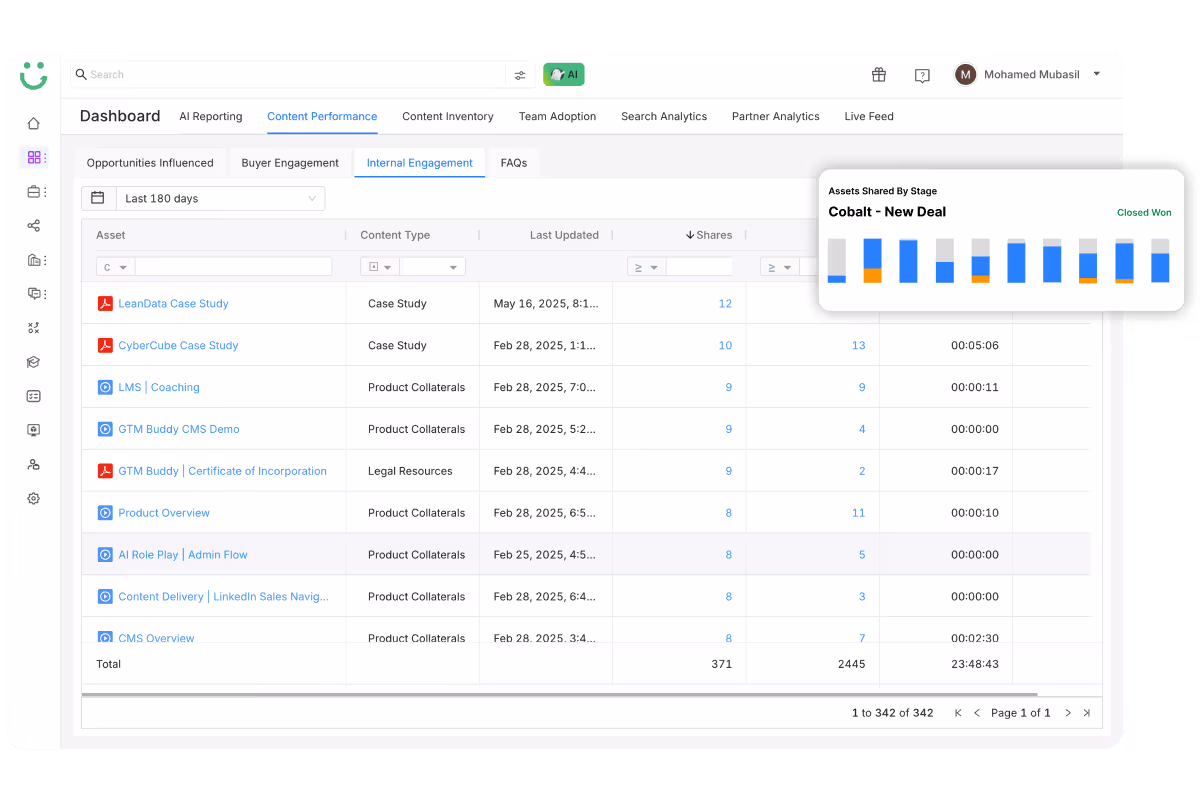Open the briefcase icon in sidebar
This screenshot has height=800, width=1200.
point(33,191)
